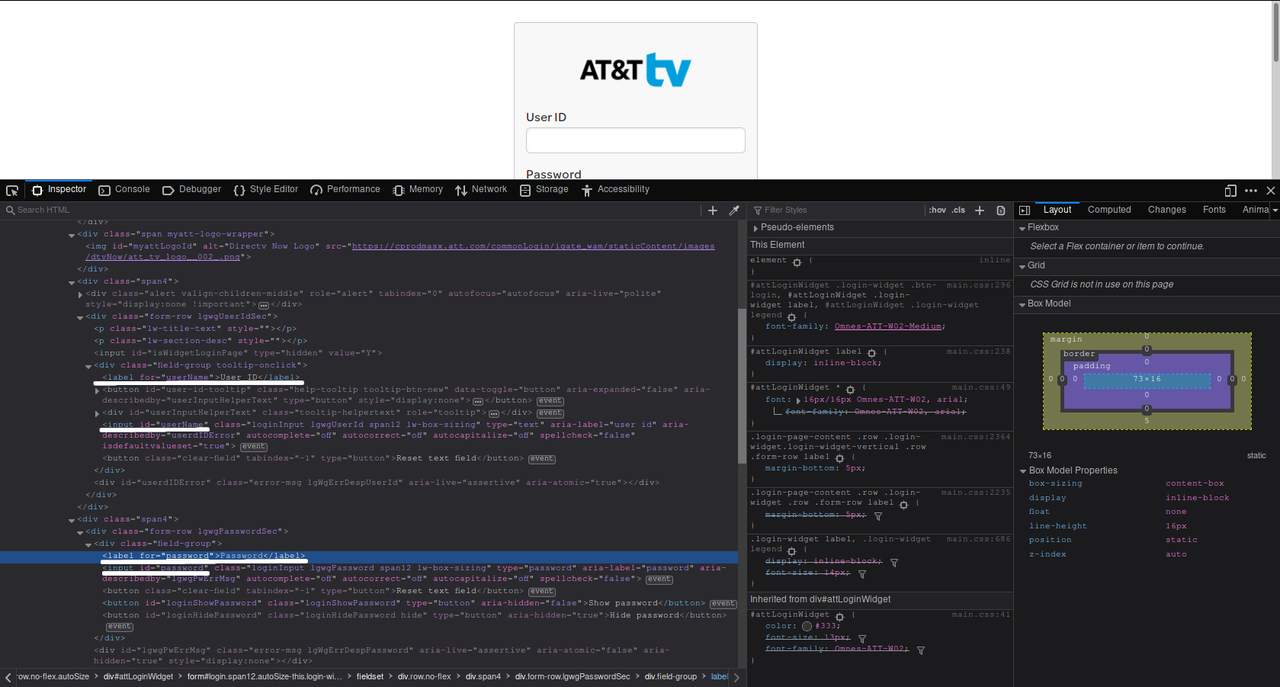Expand the font shorthand property arrow

798,400
